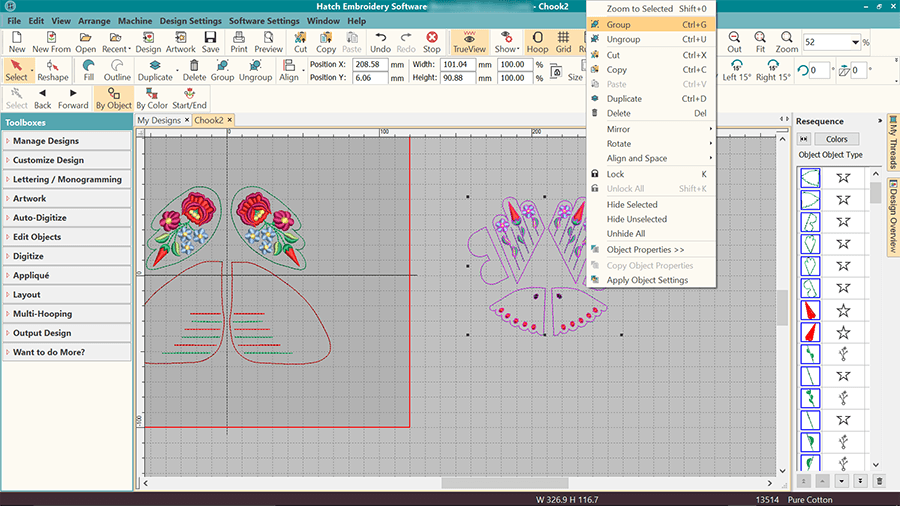This screenshot has width=900, height=506.
Task: Click the Start/End resequence icon
Action: pyautogui.click(x=189, y=98)
